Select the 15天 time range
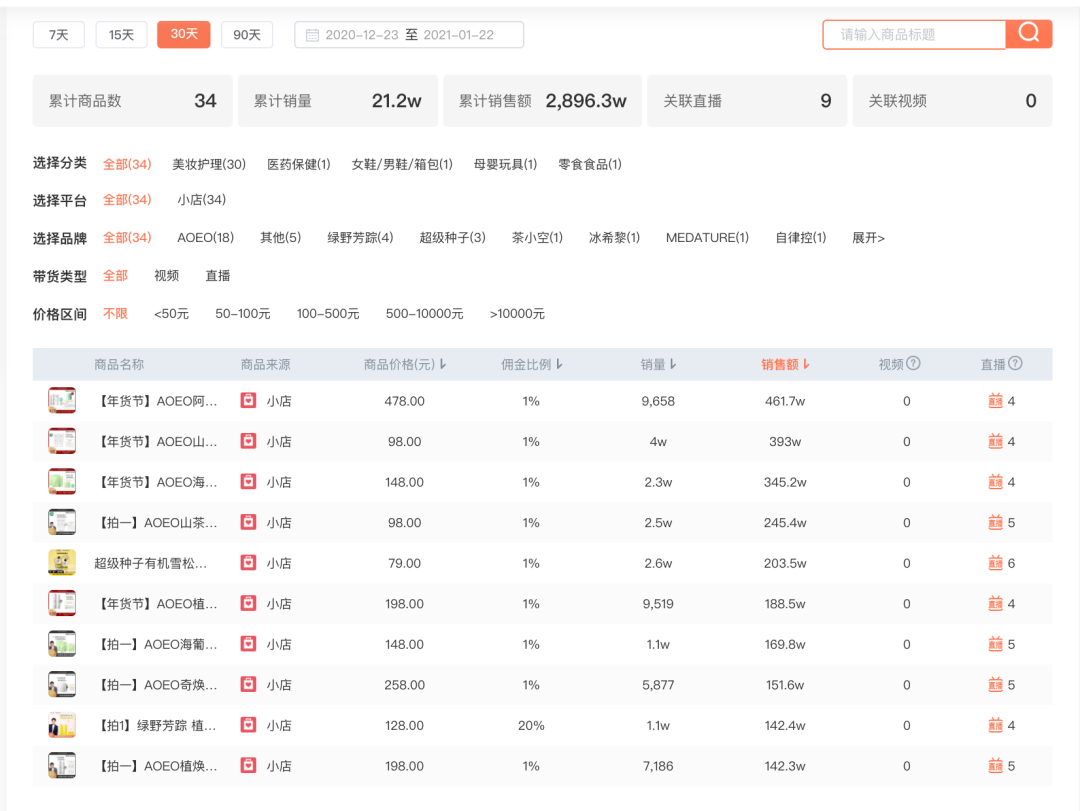This screenshot has width=1080, height=811. click(x=121, y=34)
